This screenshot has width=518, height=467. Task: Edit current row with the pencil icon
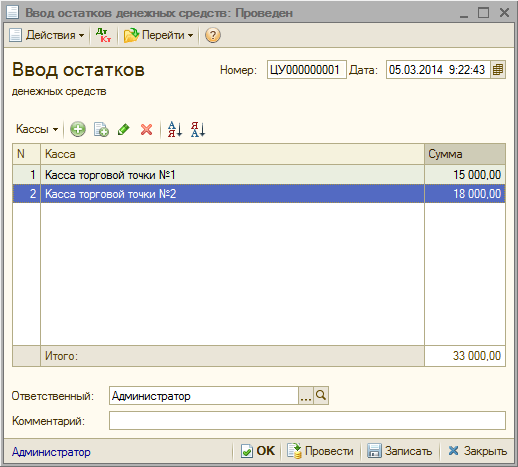pos(124,129)
